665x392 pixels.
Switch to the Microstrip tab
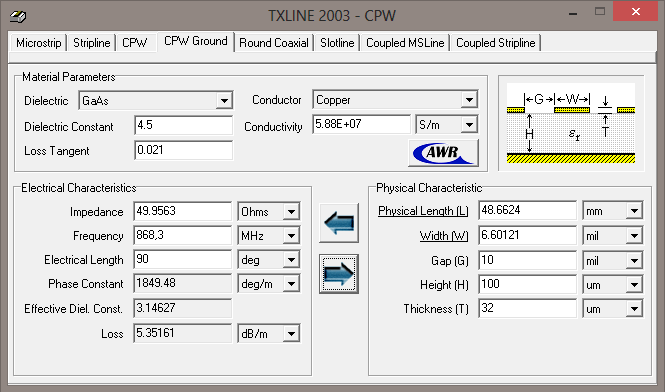click(39, 43)
